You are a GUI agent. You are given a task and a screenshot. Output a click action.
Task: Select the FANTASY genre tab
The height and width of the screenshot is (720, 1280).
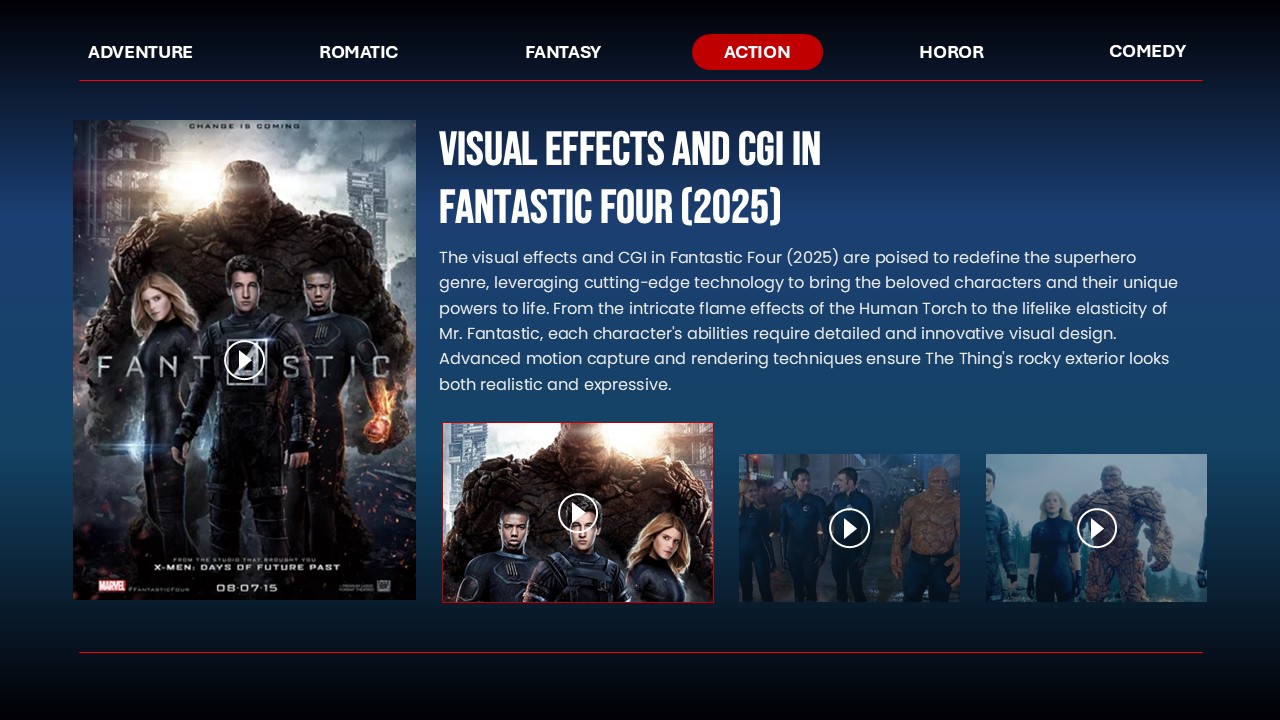(x=563, y=52)
